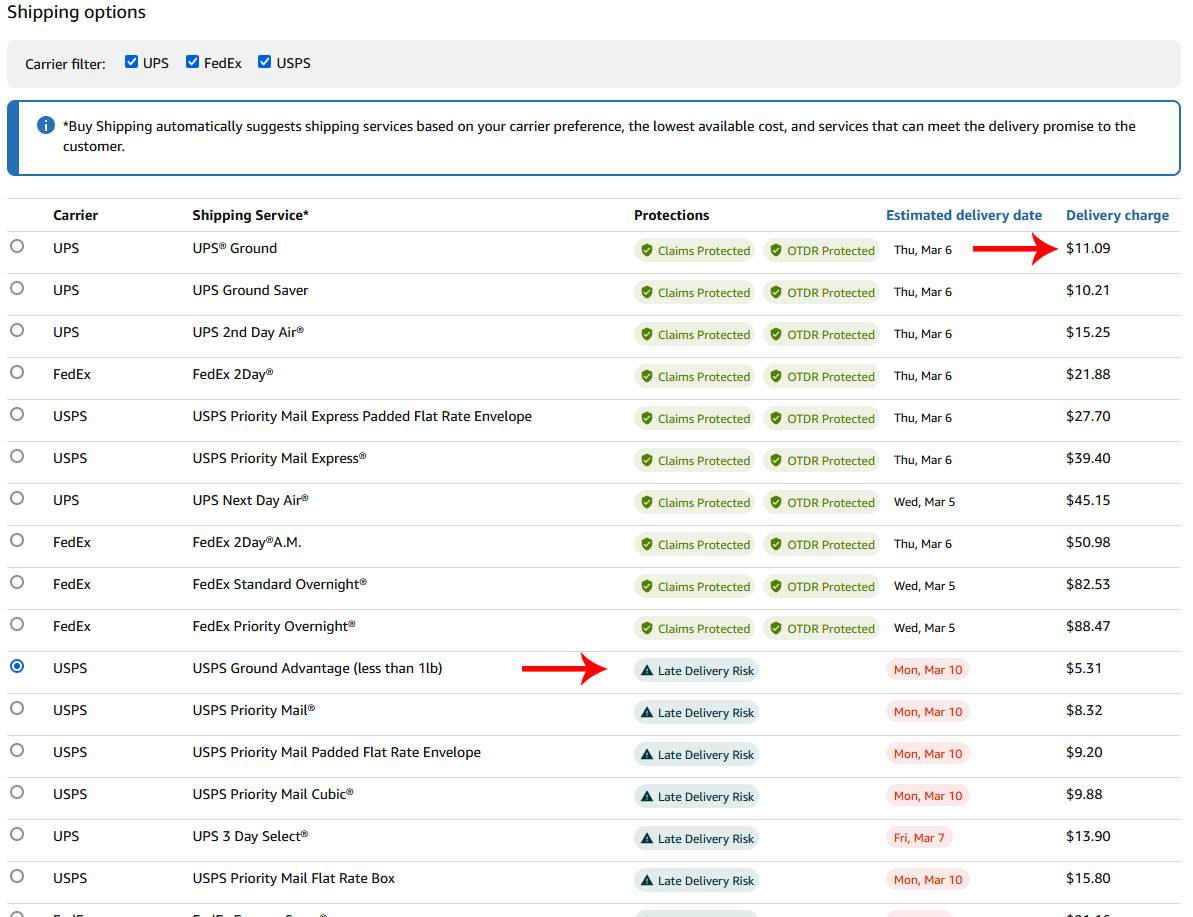Click OTDR Protected shield icon for UPS Ground Saver
This screenshot has width=1193, height=917.
tap(776, 292)
